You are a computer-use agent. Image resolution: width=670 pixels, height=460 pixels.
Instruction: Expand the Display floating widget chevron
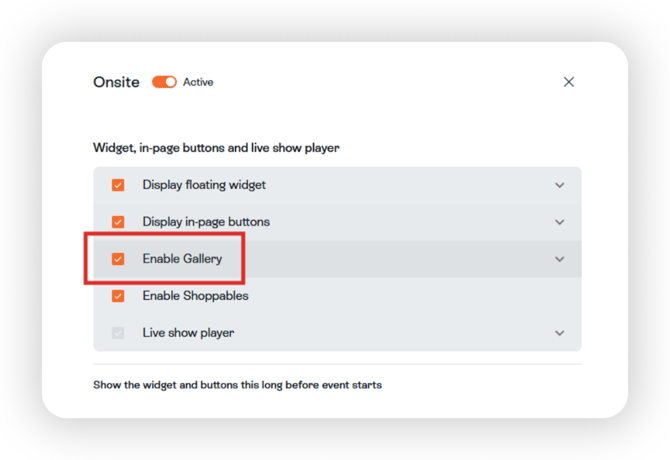click(560, 185)
